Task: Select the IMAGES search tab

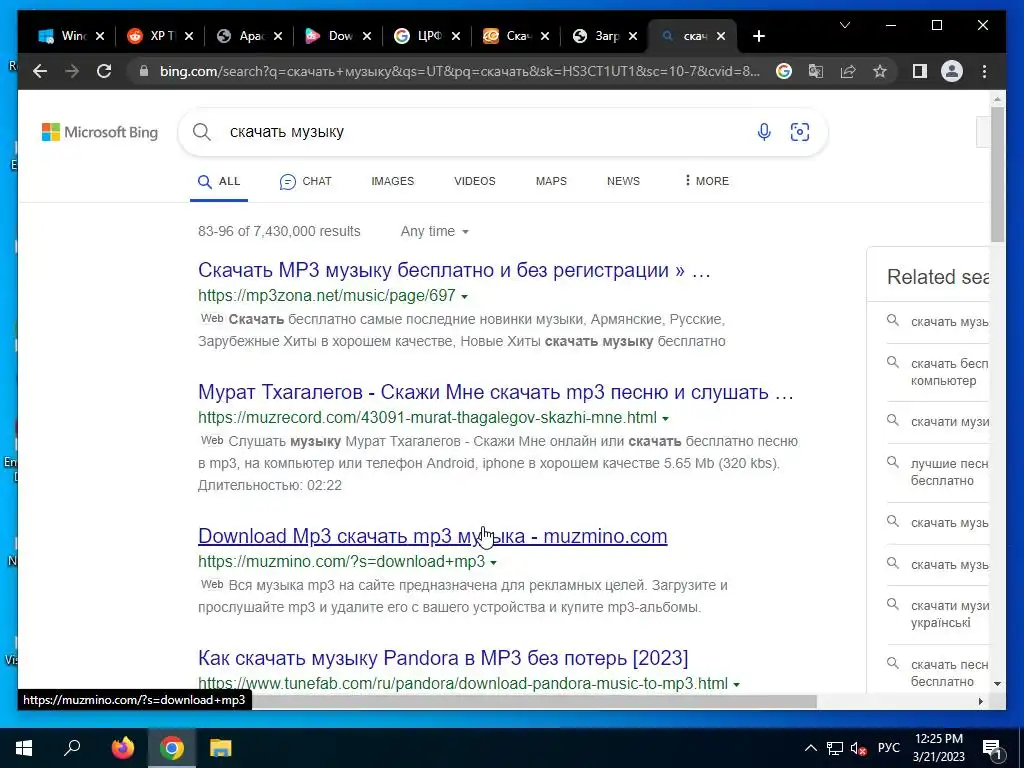Action: [x=392, y=181]
